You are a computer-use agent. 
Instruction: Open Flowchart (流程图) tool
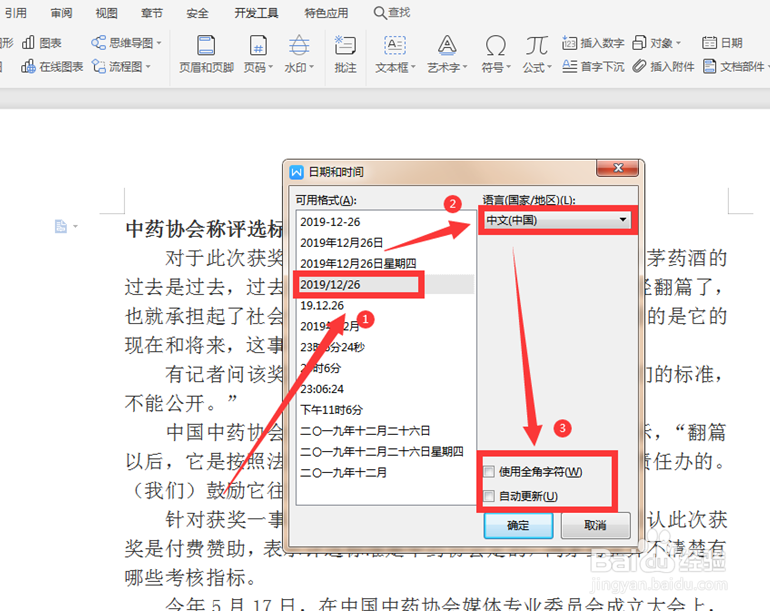pos(121,66)
